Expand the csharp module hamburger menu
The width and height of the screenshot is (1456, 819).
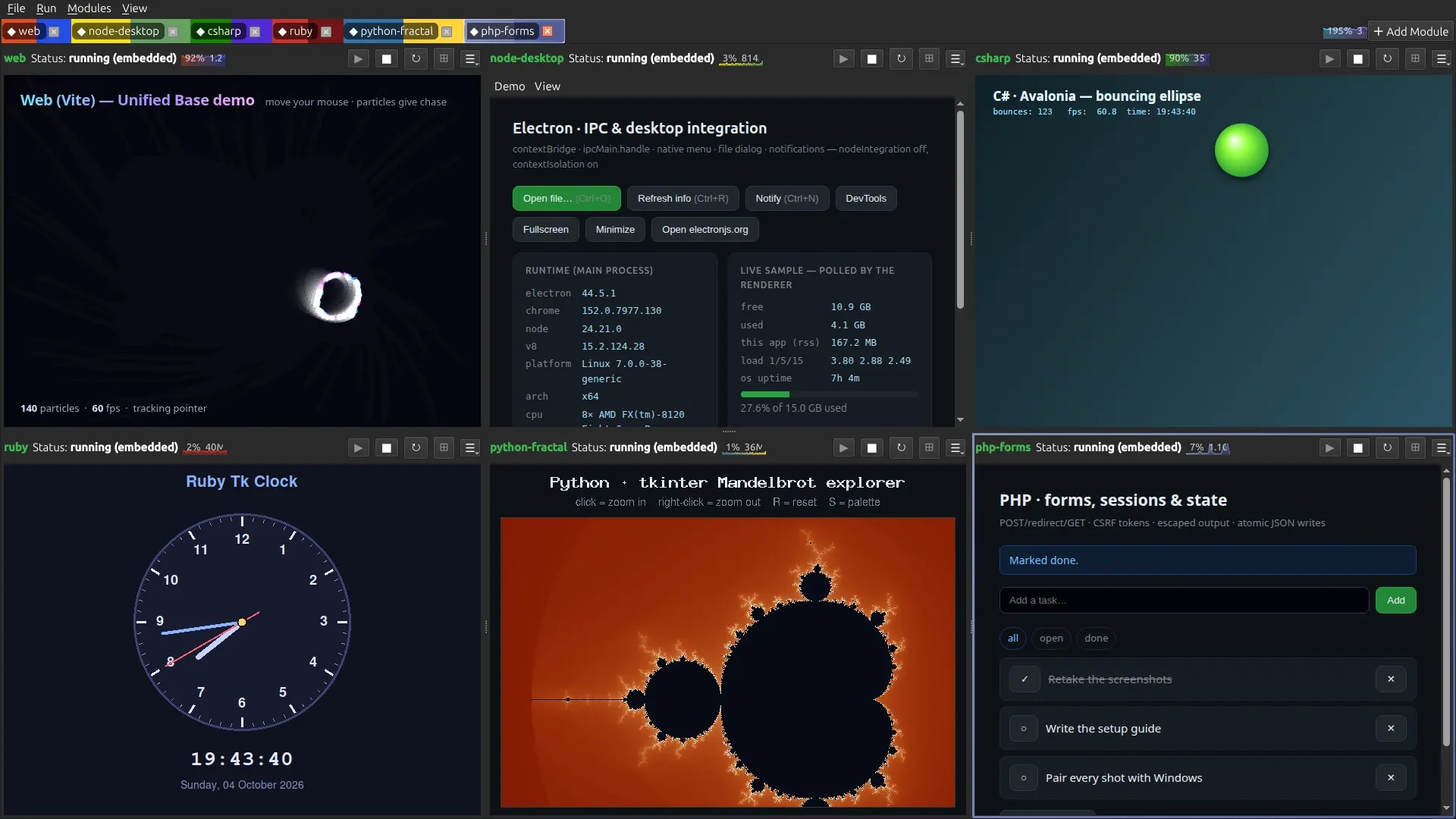click(x=1442, y=58)
